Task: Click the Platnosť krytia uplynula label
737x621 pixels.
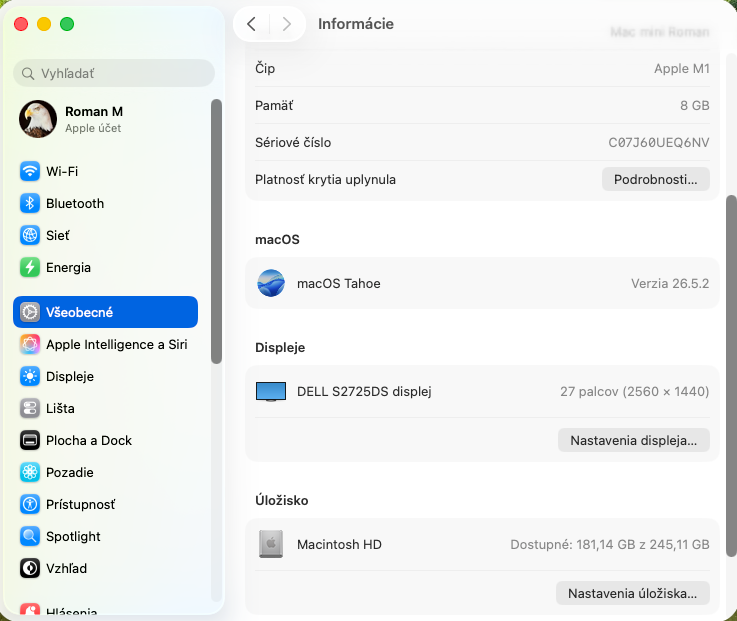Action: [325, 180]
